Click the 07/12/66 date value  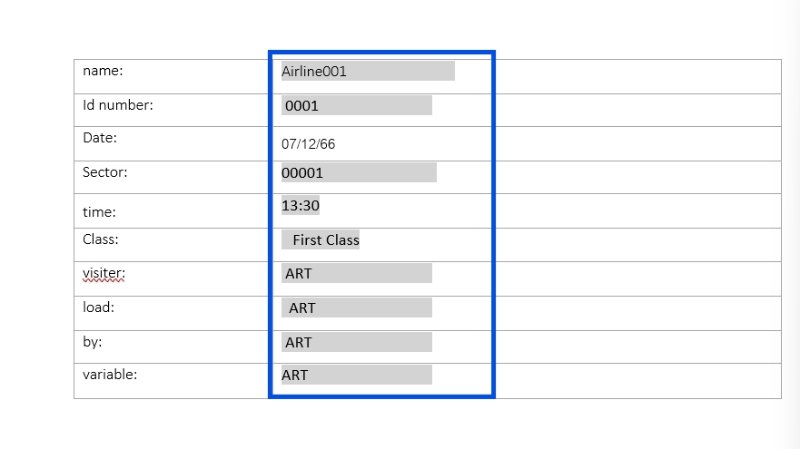pos(308,144)
